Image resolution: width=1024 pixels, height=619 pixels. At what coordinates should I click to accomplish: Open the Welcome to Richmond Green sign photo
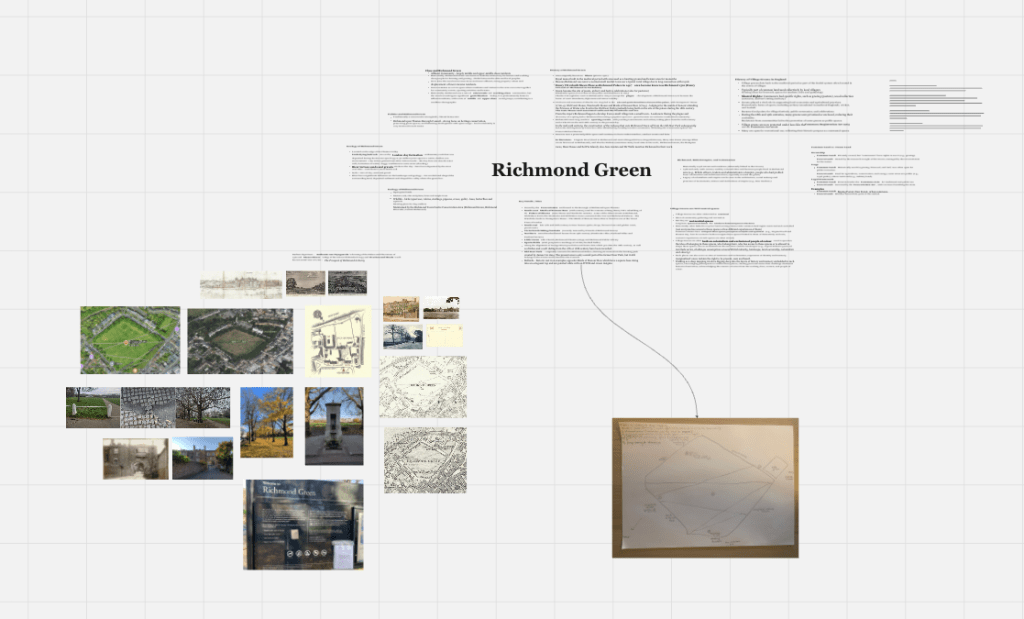coord(303,524)
